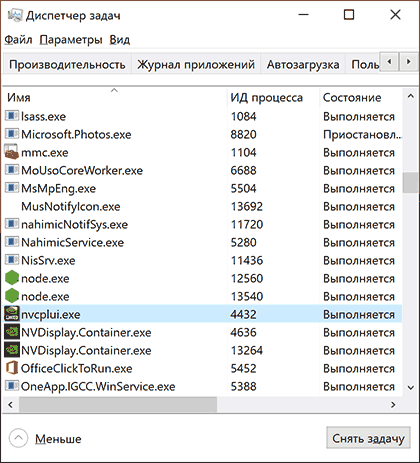Switch to the Производительность tab
420x463 pixels.
click(x=67, y=64)
